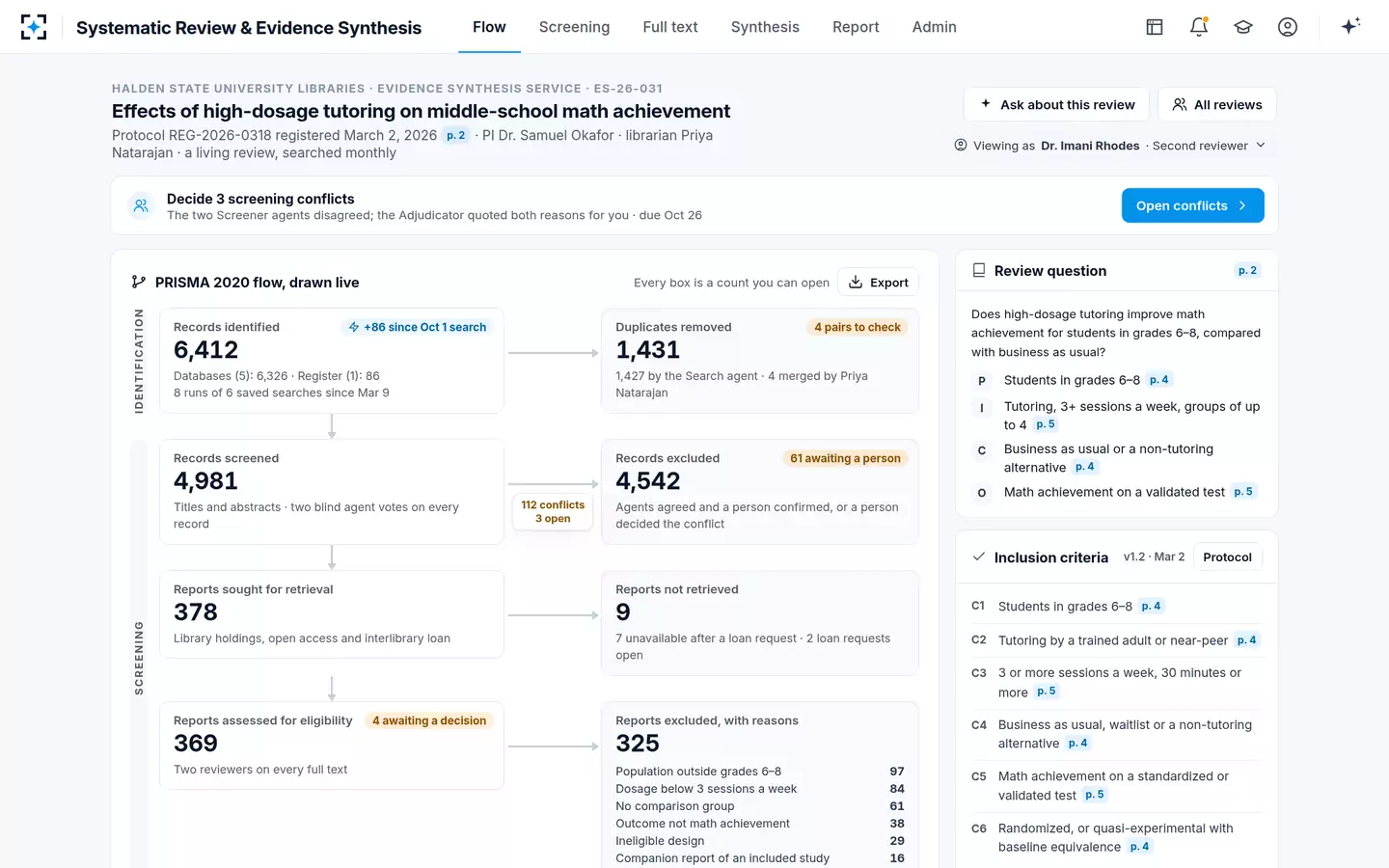Open the 61 awaiting a person badge
This screenshot has height=868, width=1389.
[845, 458]
